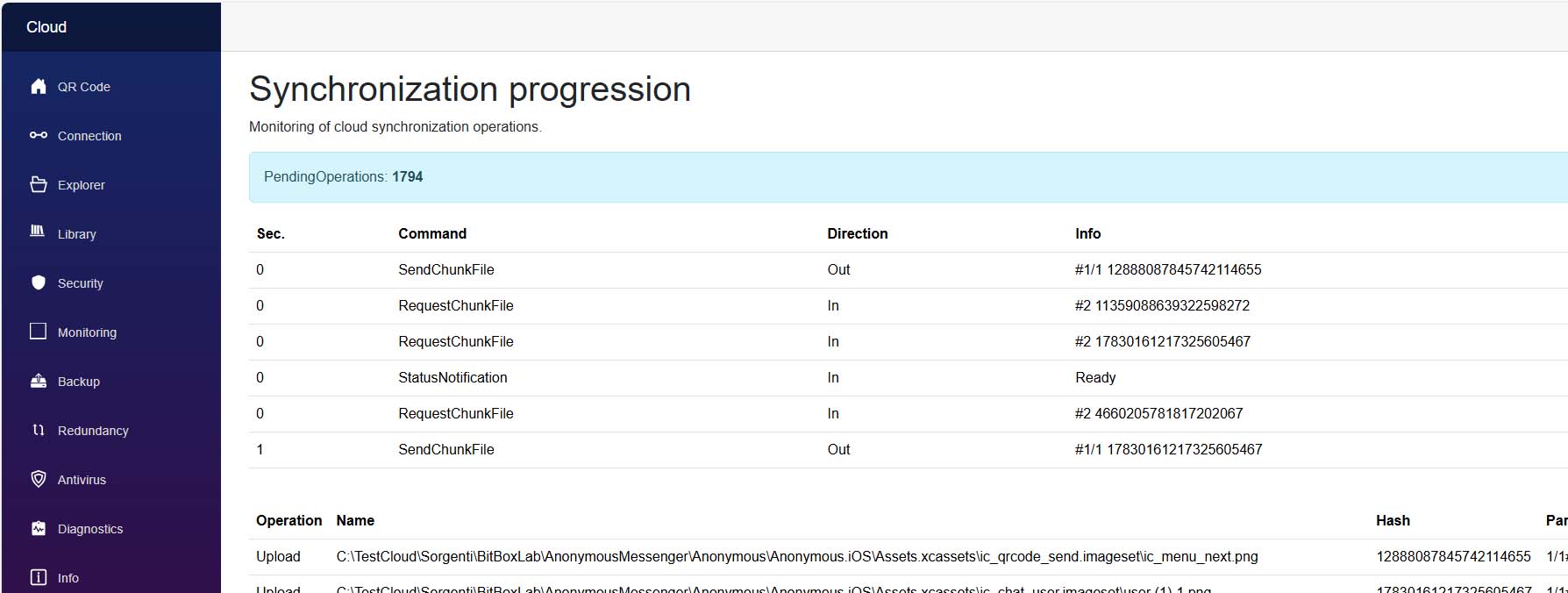Viewport: 1568px width, 593px height.
Task: Click the Command column header
Action: coord(432,233)
